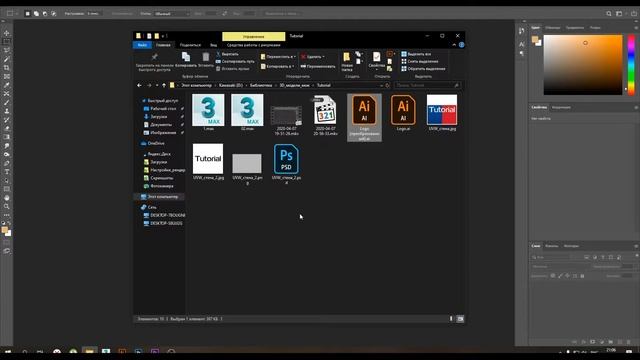Select the Eraser tool
This screenshot has width=640, height=360.
pyautogui.click(x=7, y=128)
